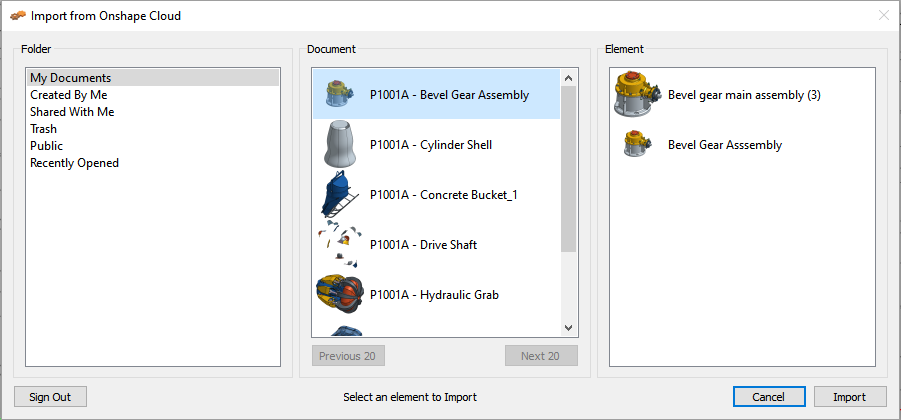The image size is (901, 420).
Task: Choose the Shared With Me folder
Action: coord(72,112)
